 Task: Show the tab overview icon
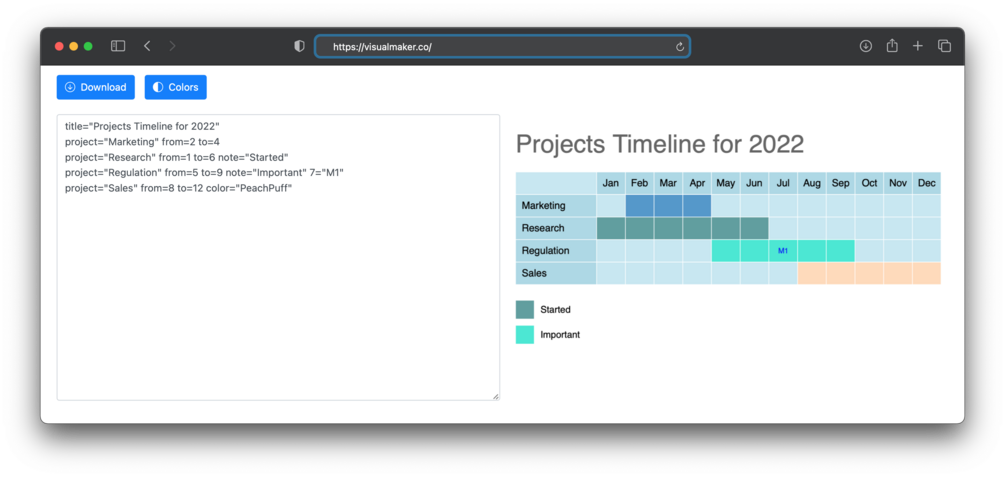(944, 46)
